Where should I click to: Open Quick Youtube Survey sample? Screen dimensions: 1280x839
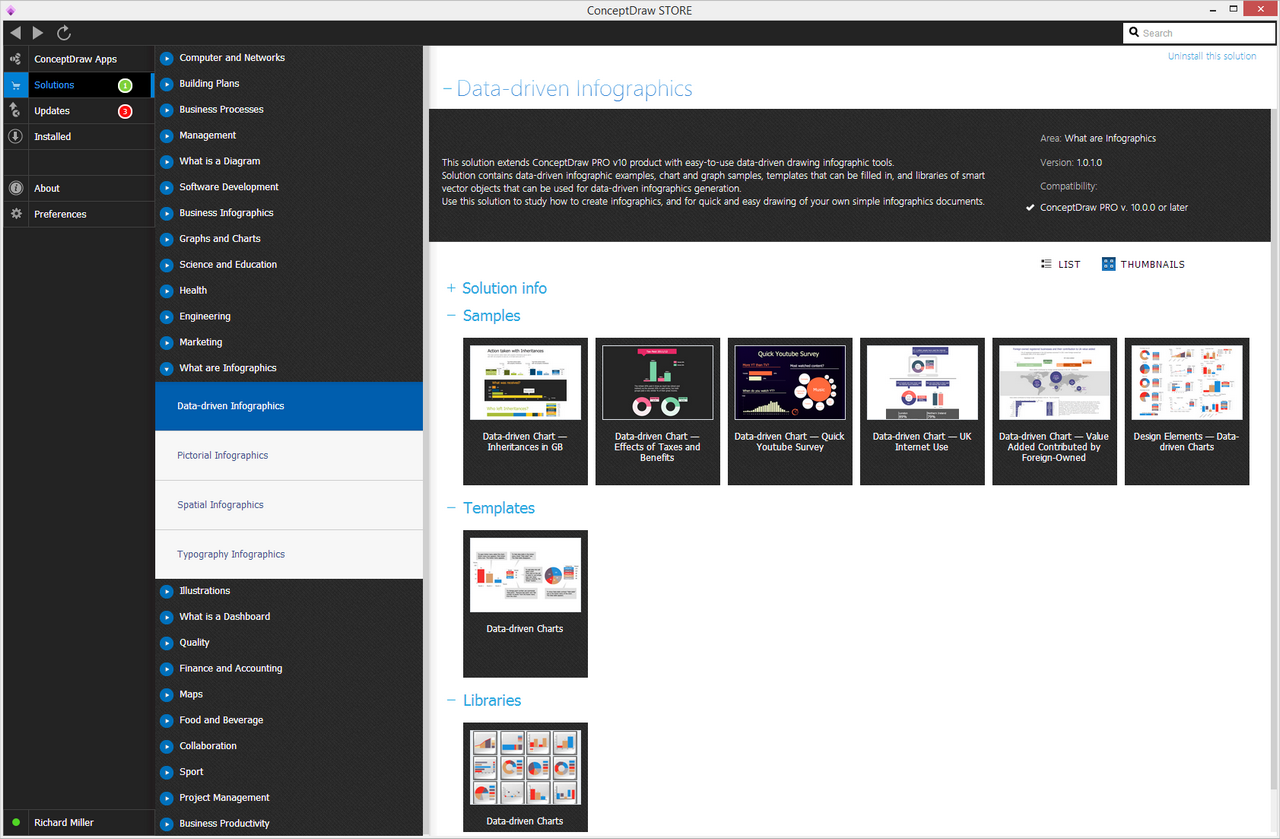click(790, 411)
